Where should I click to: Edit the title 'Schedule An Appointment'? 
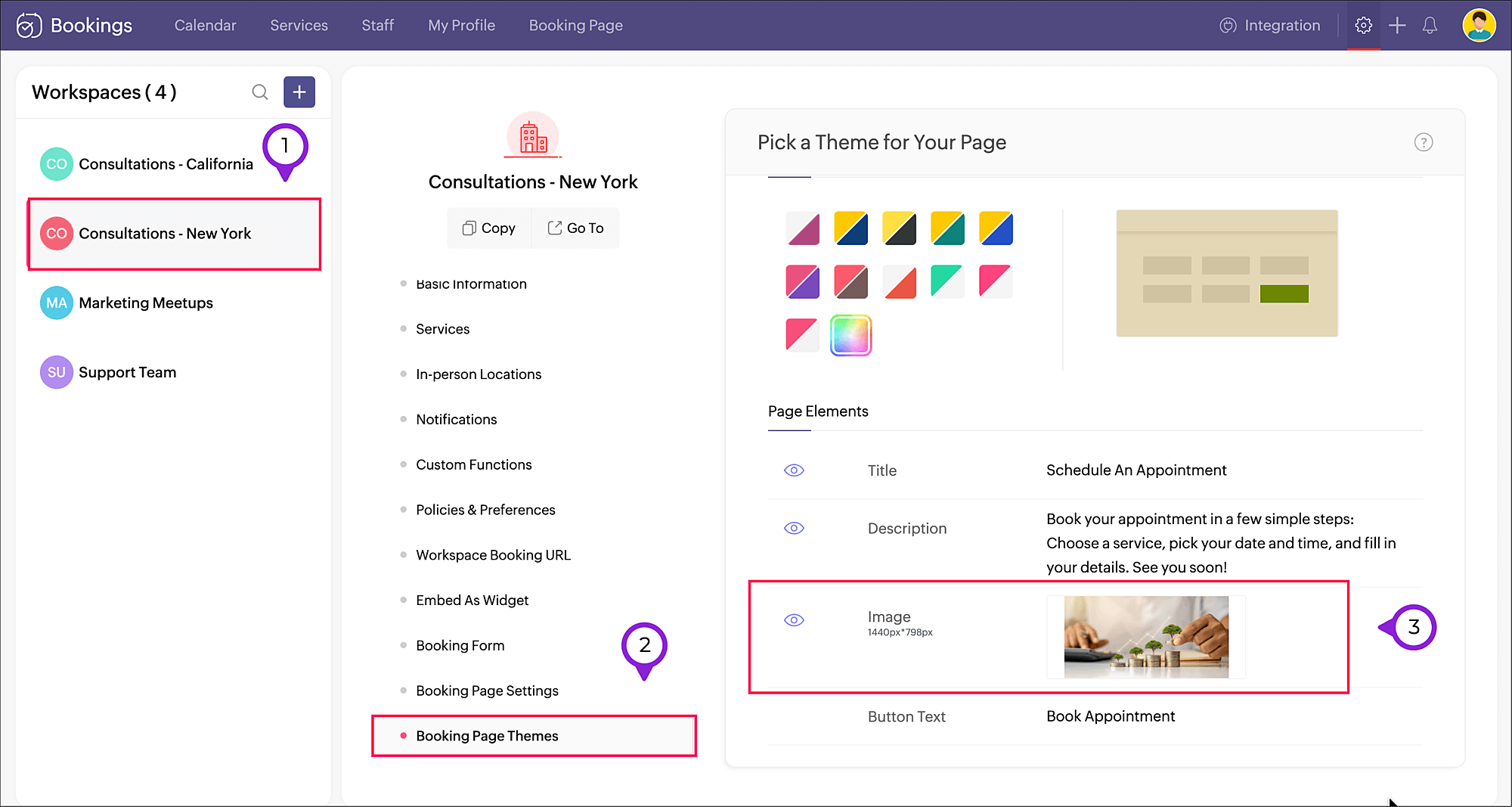1136,470
